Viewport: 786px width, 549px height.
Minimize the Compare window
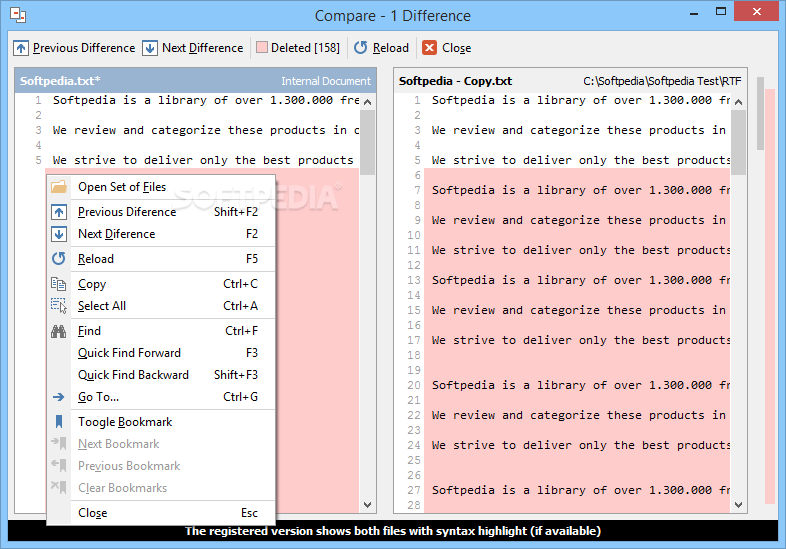pos(694,13)
